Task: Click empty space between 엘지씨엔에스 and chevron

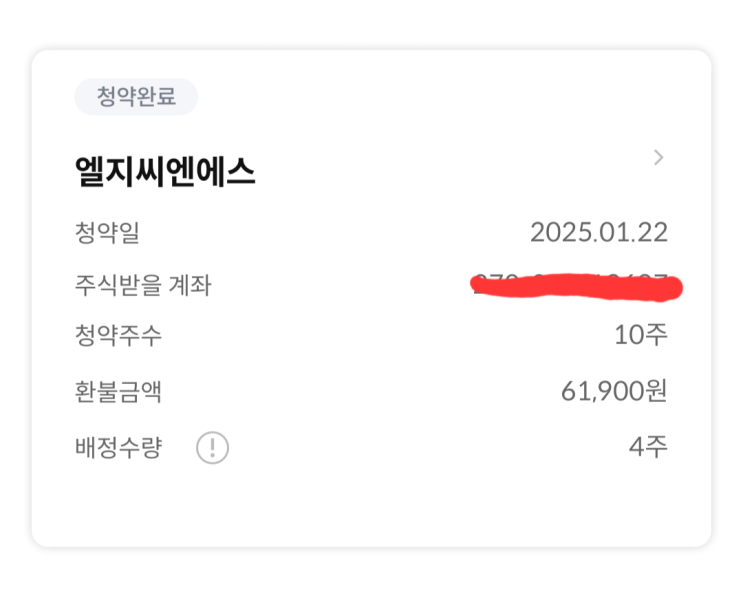Action: click(450, 172)
